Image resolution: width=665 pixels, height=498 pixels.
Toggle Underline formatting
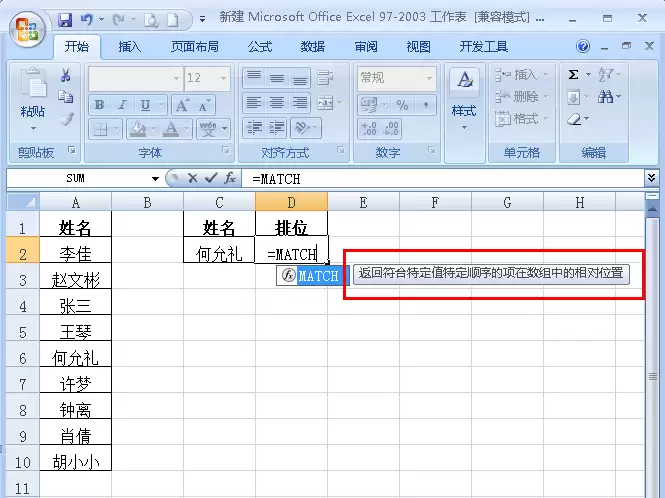pos(145,105)
